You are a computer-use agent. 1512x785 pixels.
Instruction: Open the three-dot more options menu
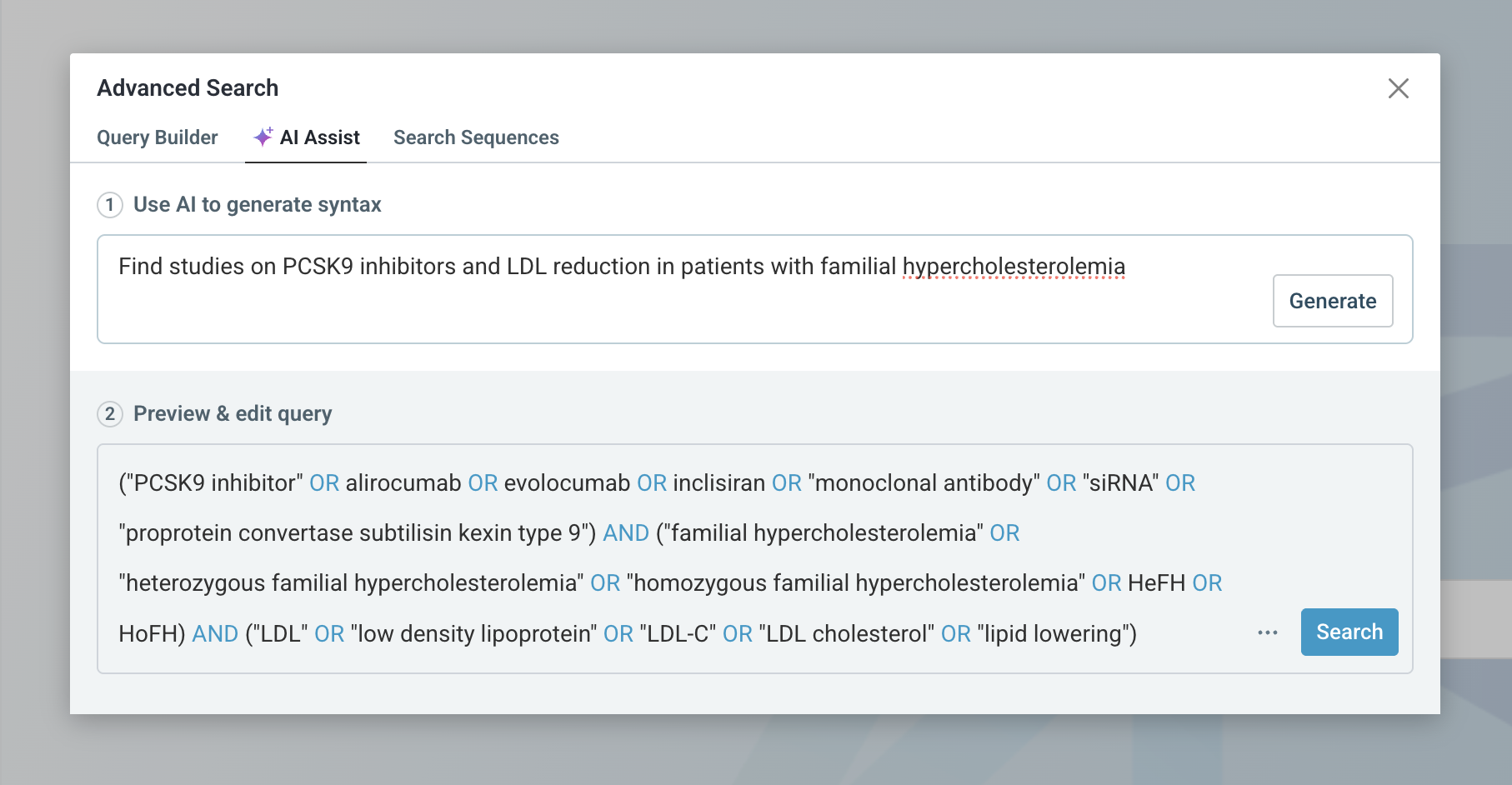pyautogui.click(x=1267, y=632)
